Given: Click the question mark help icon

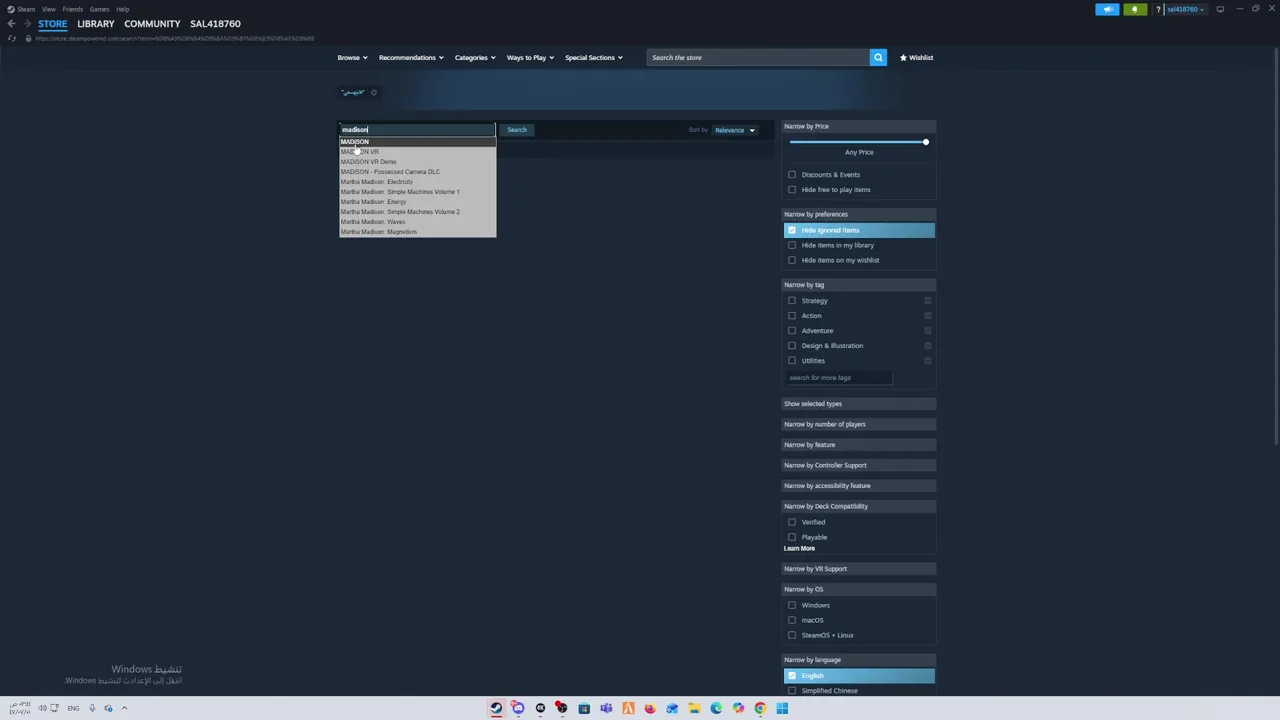Looking at the screenshot, I should point(1158,9).
